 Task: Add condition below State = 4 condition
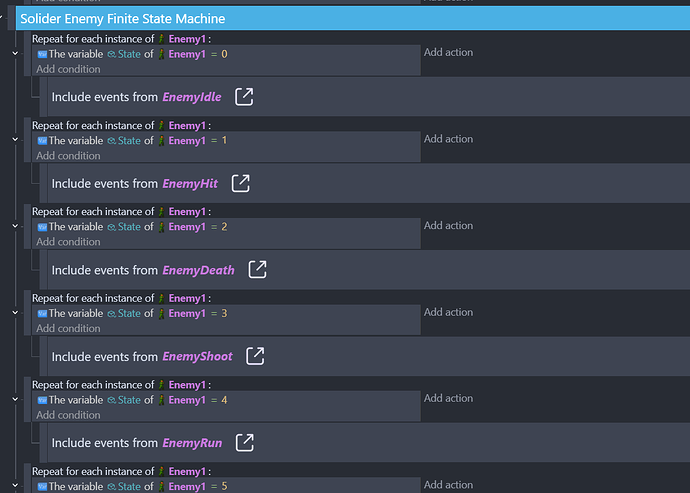pos(68,415)
